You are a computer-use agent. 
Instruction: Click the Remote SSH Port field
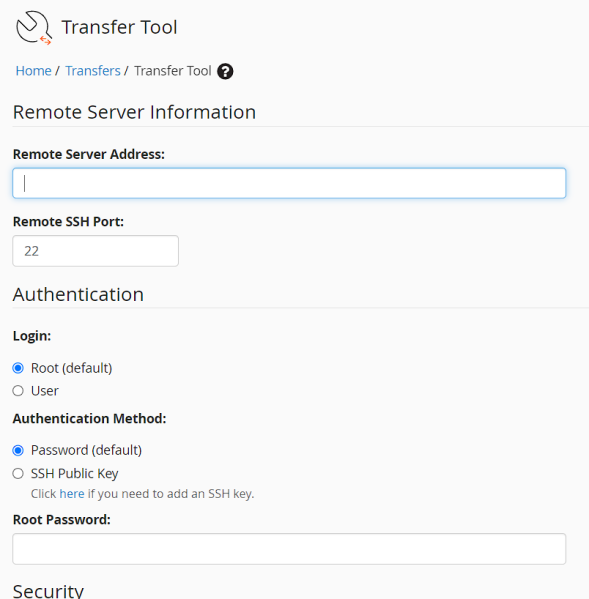tap(95, 251)
